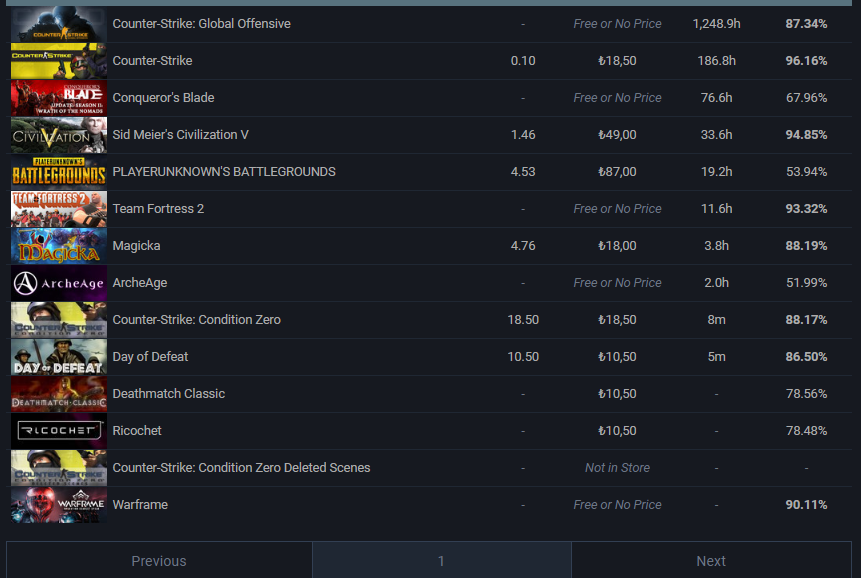Viewport: 861px width, 578px height.
Task: Click the 96.16% rating value
Action: tap(806, 60)
